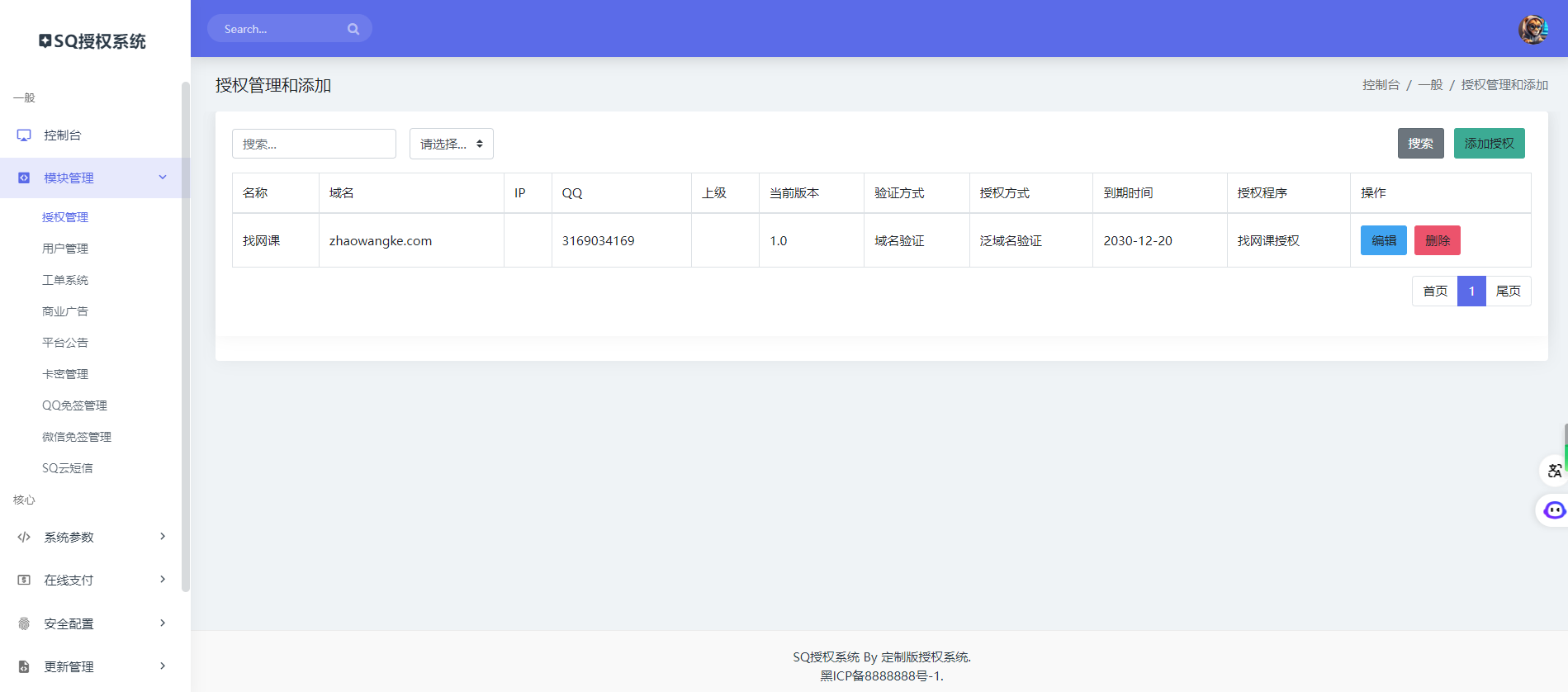The height and width of the screenshot is (692, 1568).
Task: Delete the 找网课 authorization row
Action: coord(1438,240)
